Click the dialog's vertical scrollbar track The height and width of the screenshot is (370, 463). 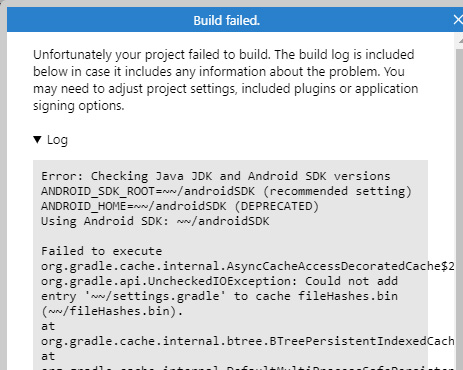[459, 207]
